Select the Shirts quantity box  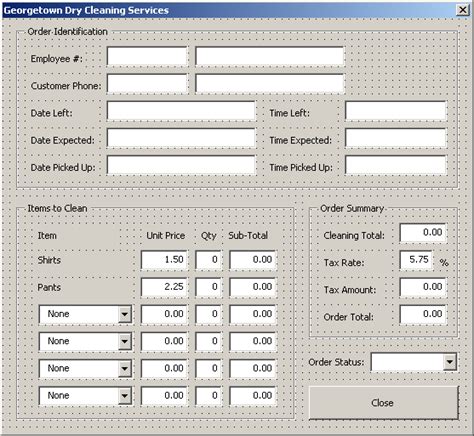(208, 260)
